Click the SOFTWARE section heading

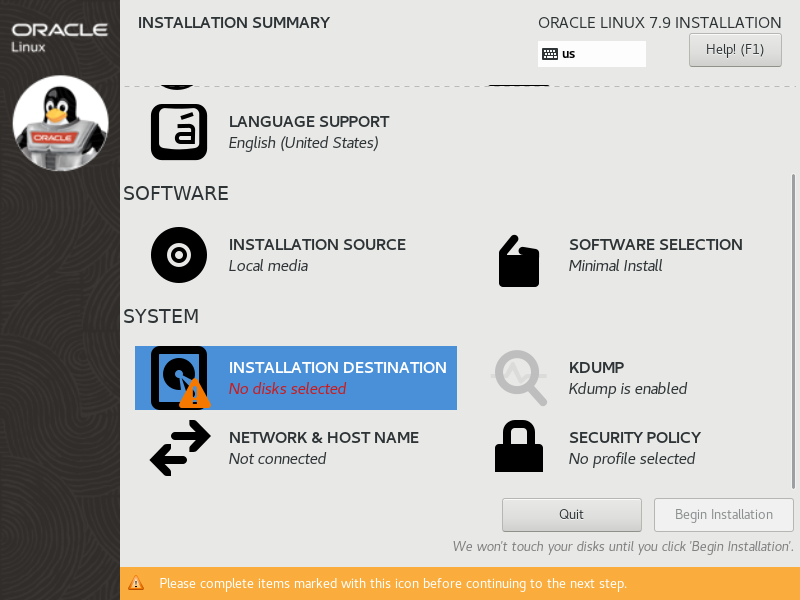pos(176,193)
